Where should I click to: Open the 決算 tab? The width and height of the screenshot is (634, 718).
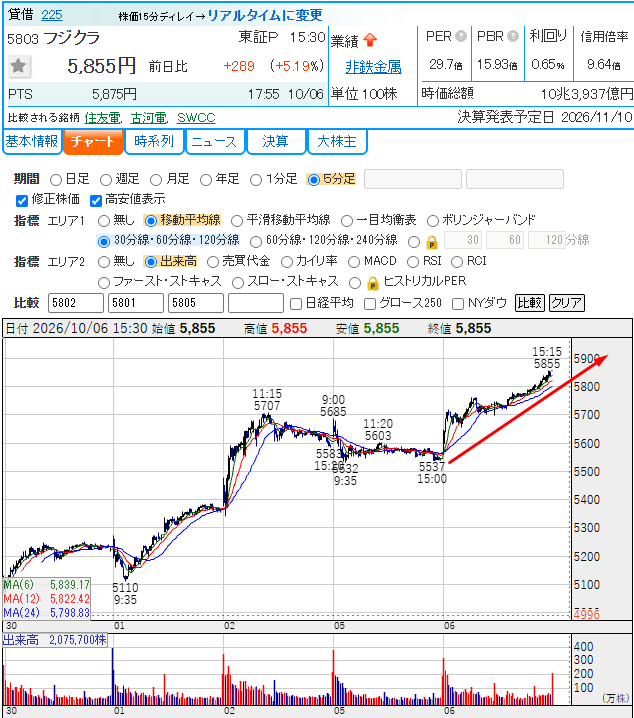pyautogui.click(x=276, y=141)
